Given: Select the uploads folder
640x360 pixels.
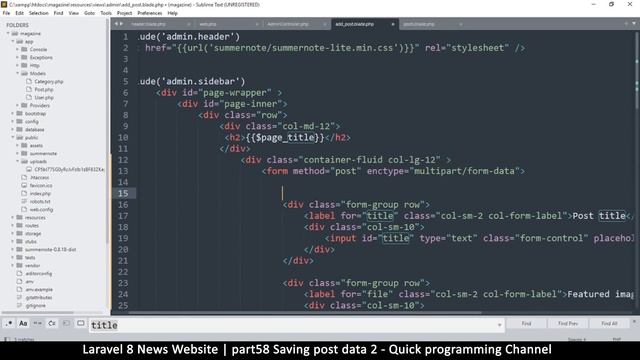Looking at the screenshot, I should tap(38, 162).
